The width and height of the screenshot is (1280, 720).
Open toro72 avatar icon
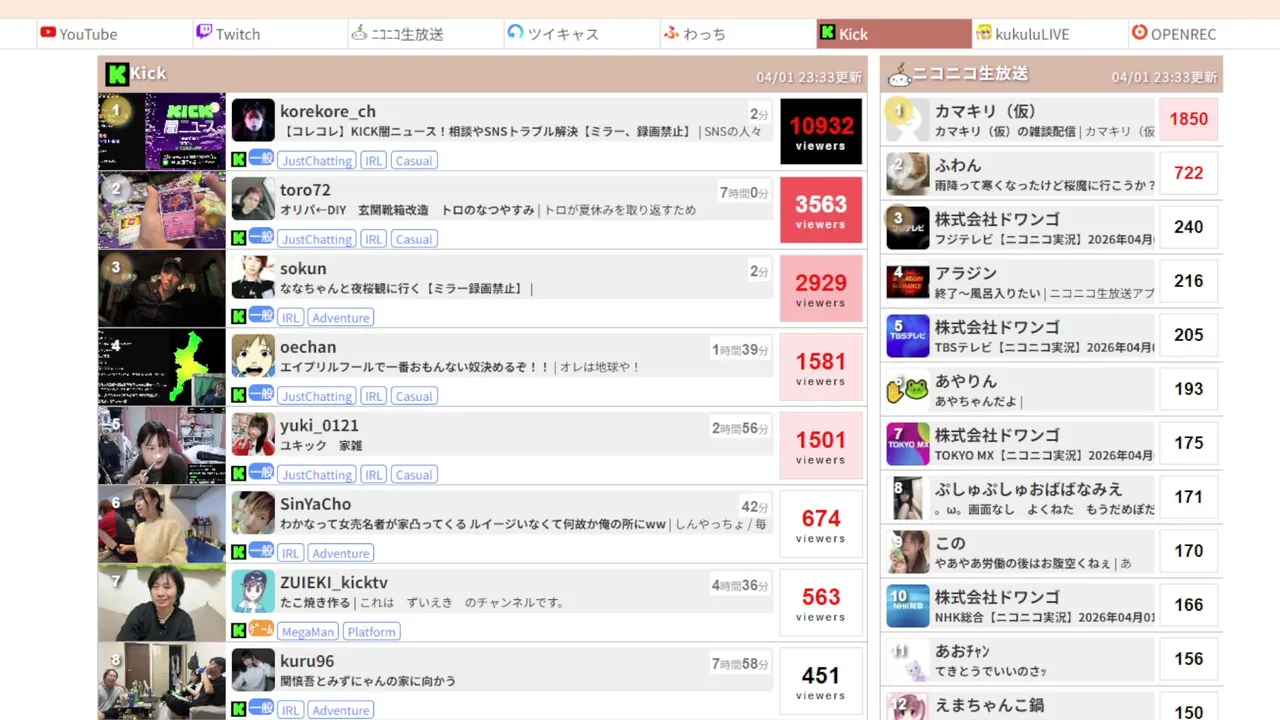[x=253, y=199]
